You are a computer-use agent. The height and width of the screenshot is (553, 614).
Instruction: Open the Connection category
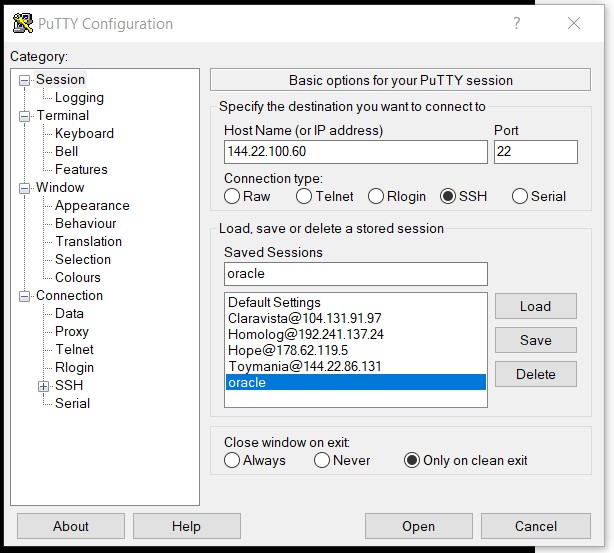point(69,296)
